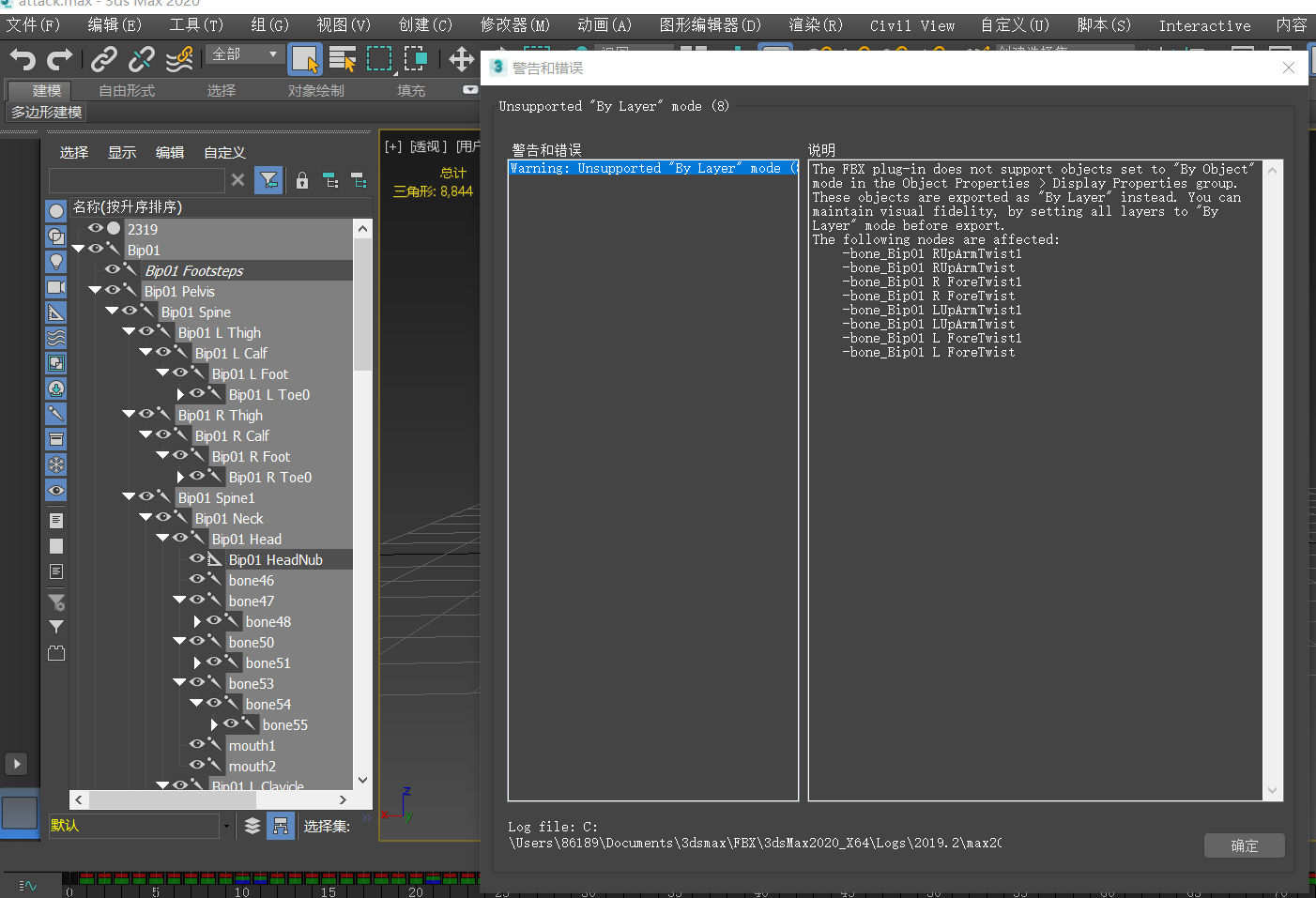Toggle display of geometry in explorer
Viewport: 1316px width, 898px height.
pyautogui.click(x=56, y=211)
